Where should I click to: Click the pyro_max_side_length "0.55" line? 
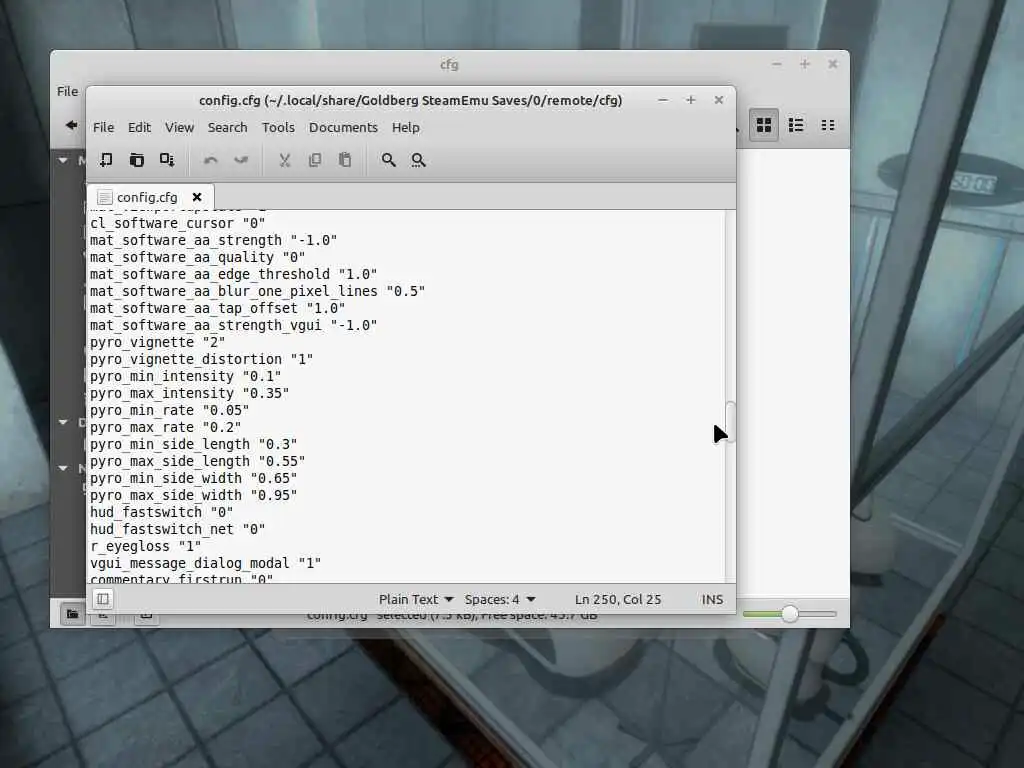tap(197, 461)
